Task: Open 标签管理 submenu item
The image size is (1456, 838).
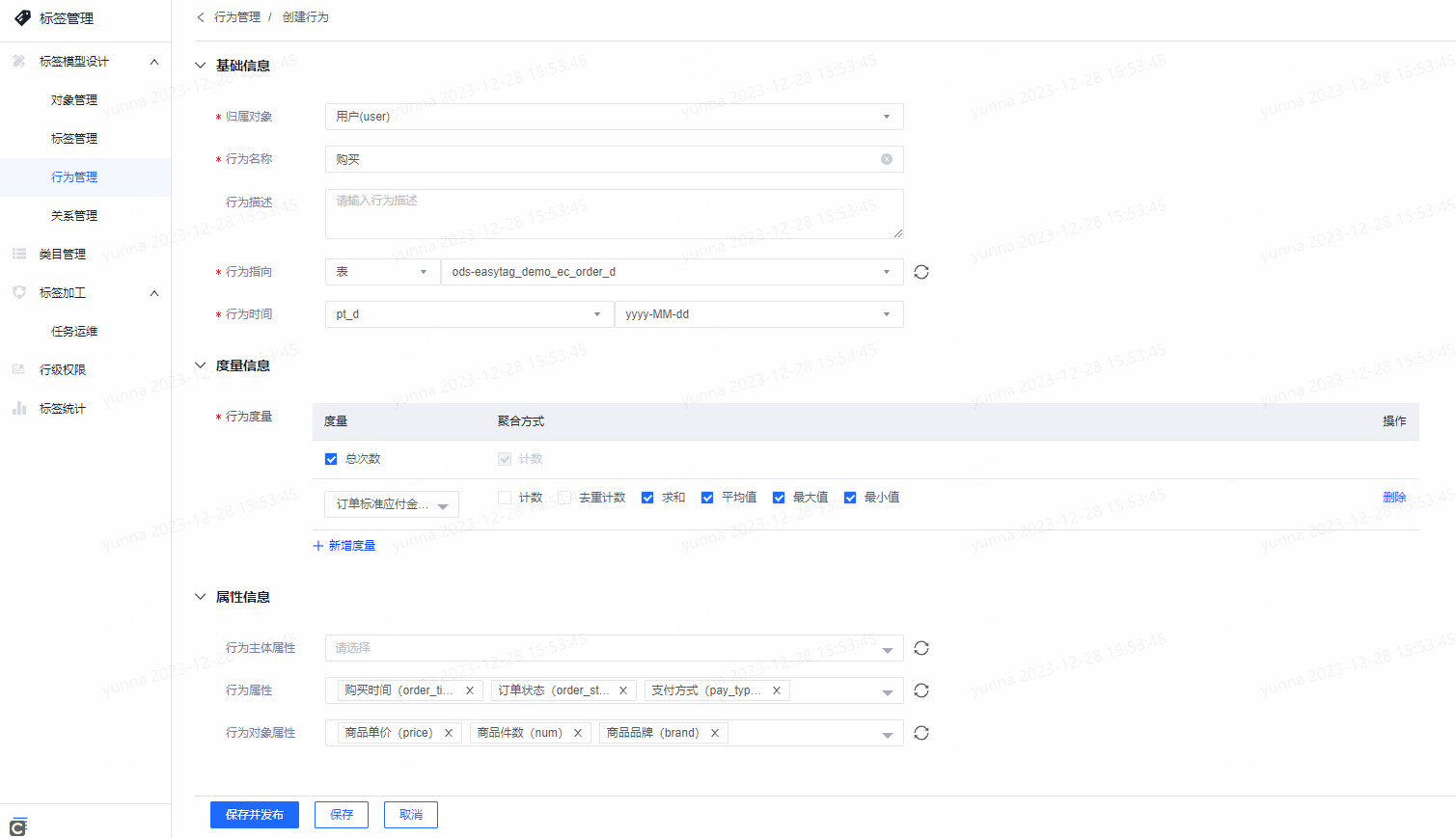Action: 74,139
